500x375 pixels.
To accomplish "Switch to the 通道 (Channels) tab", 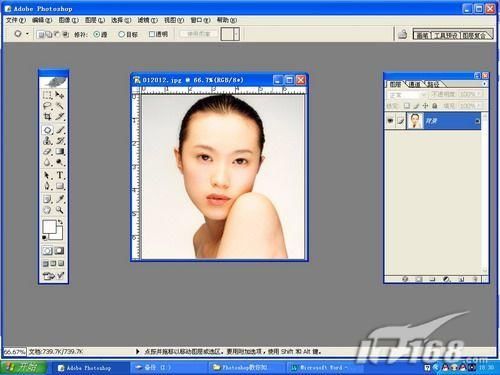I will coord(415,84).
